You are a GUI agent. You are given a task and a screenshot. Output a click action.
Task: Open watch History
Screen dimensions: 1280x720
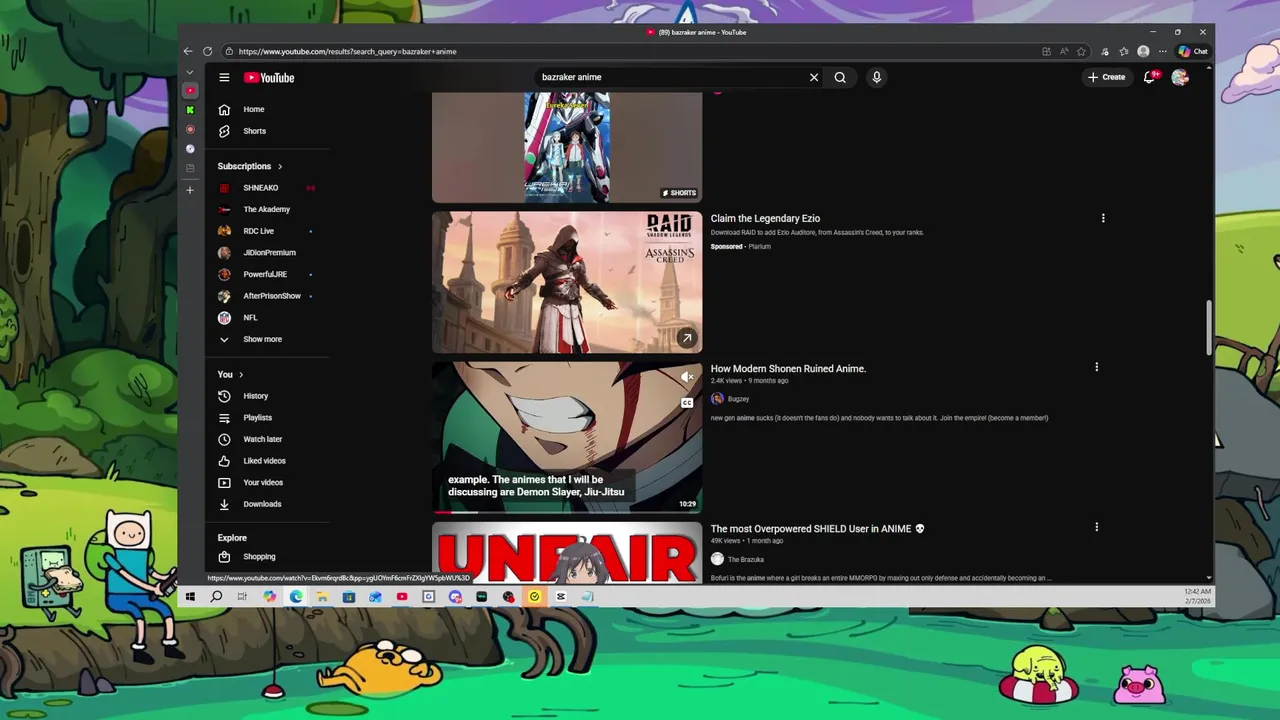(268, 396)
